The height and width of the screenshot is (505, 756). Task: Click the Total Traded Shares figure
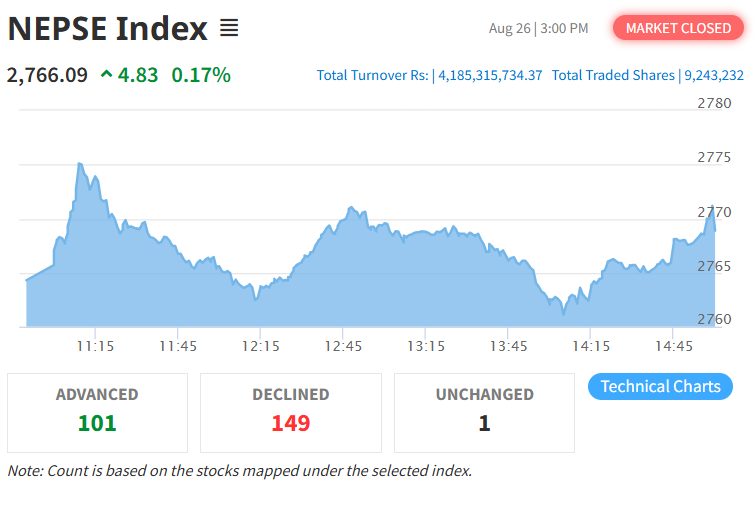(x=714, y=75)
